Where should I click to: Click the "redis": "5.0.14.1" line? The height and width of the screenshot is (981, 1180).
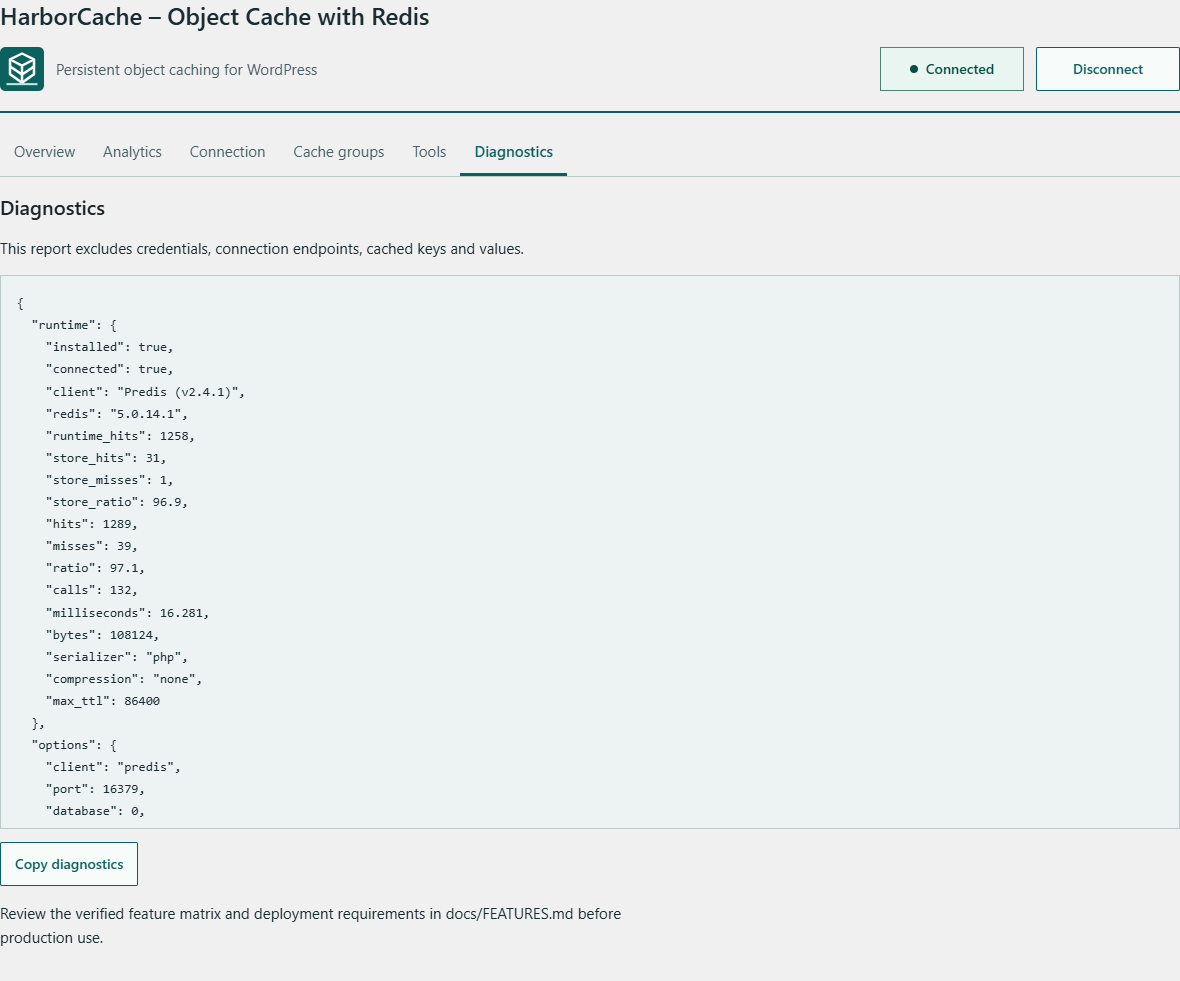pos(117,414)
